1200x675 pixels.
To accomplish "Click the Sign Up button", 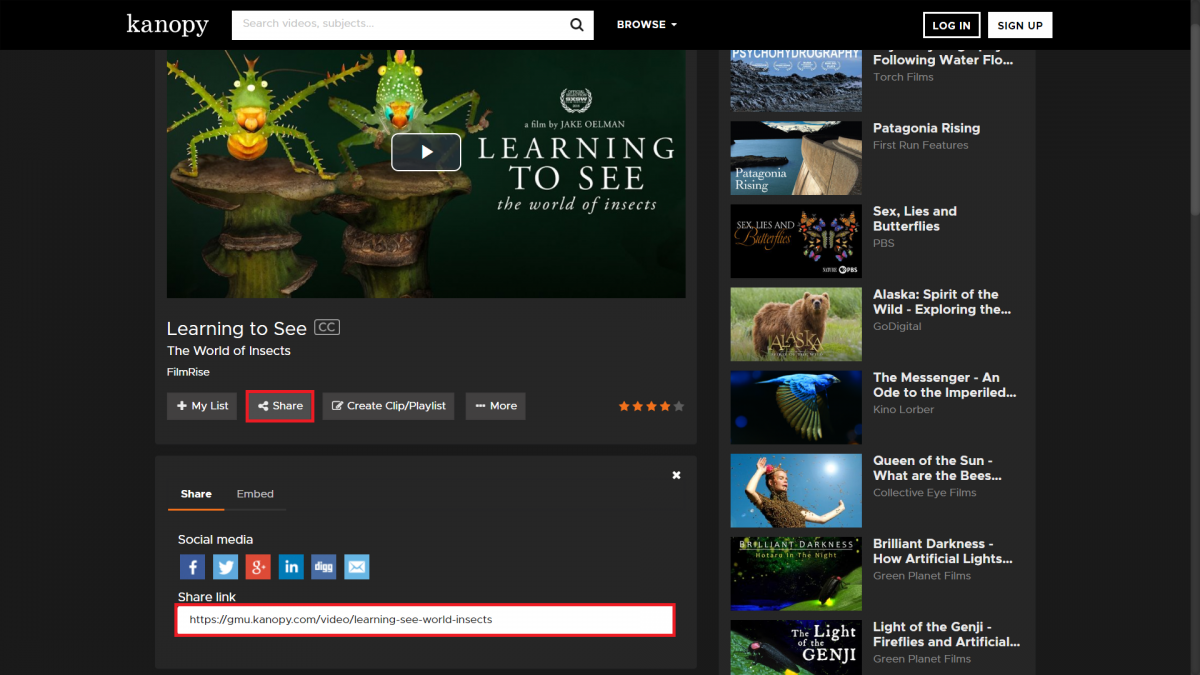I will 1019,26.
